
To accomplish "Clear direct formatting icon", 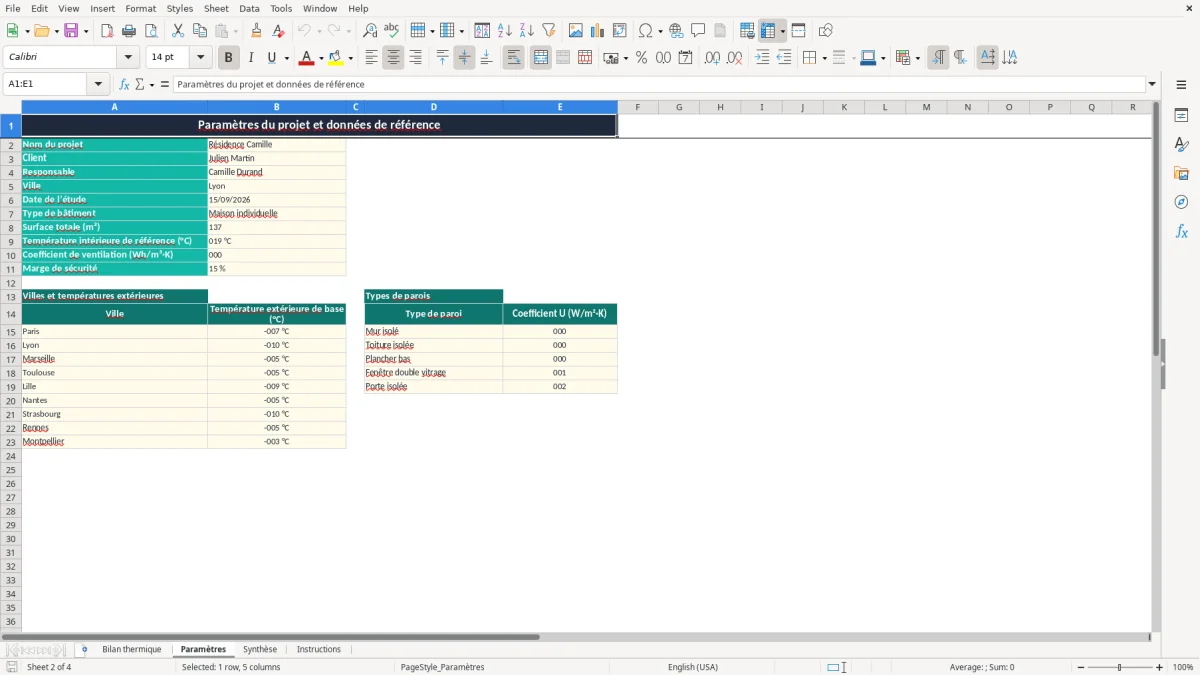I will [x=278, y=31].
